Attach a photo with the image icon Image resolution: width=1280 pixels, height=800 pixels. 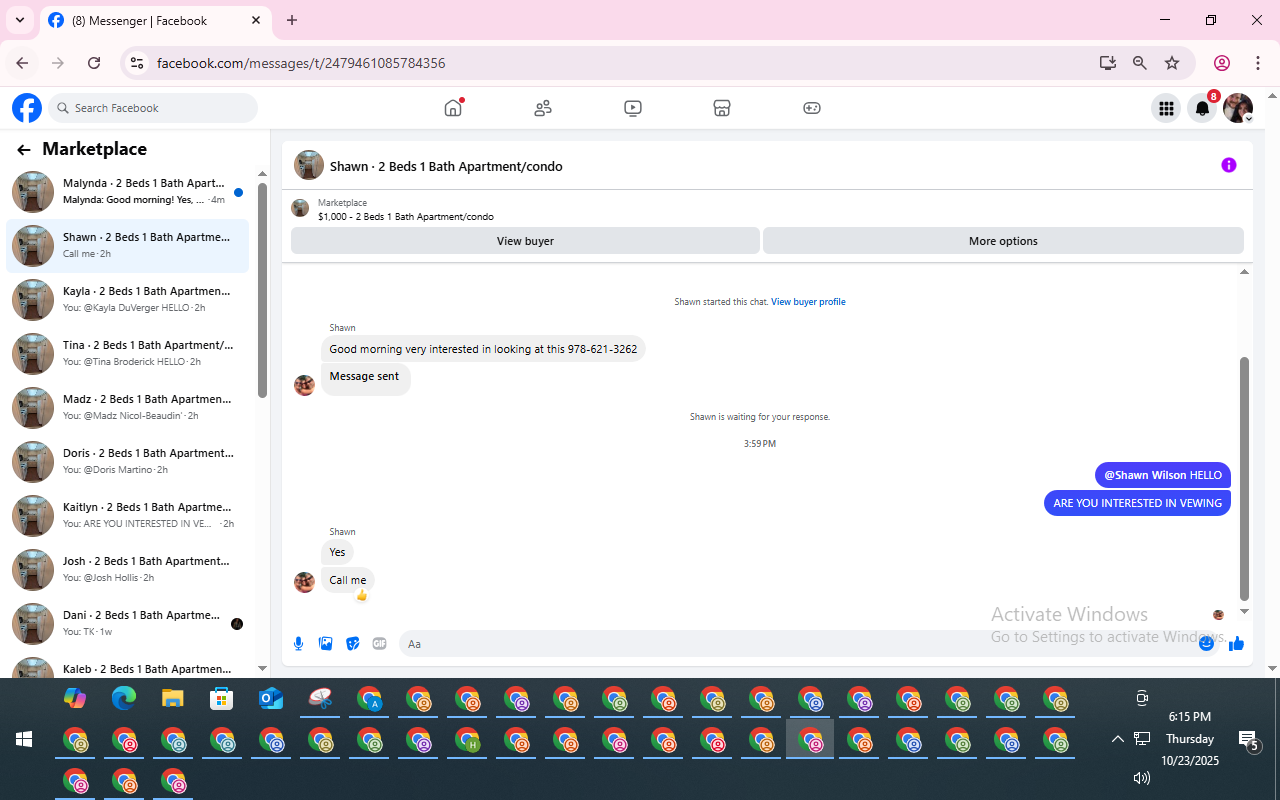[x=325, y=644]
